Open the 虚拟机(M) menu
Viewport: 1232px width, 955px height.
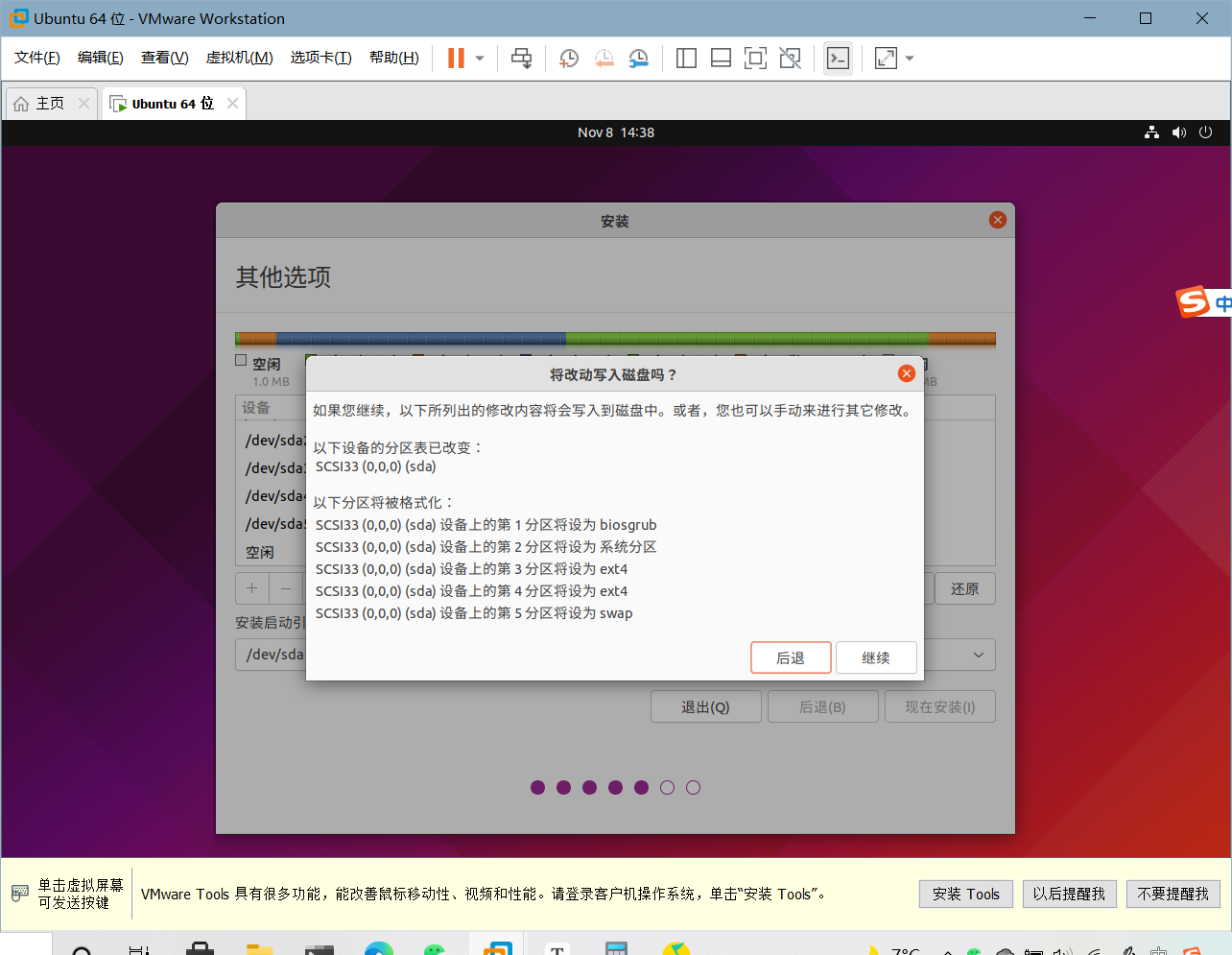click(x=239, y=58)
